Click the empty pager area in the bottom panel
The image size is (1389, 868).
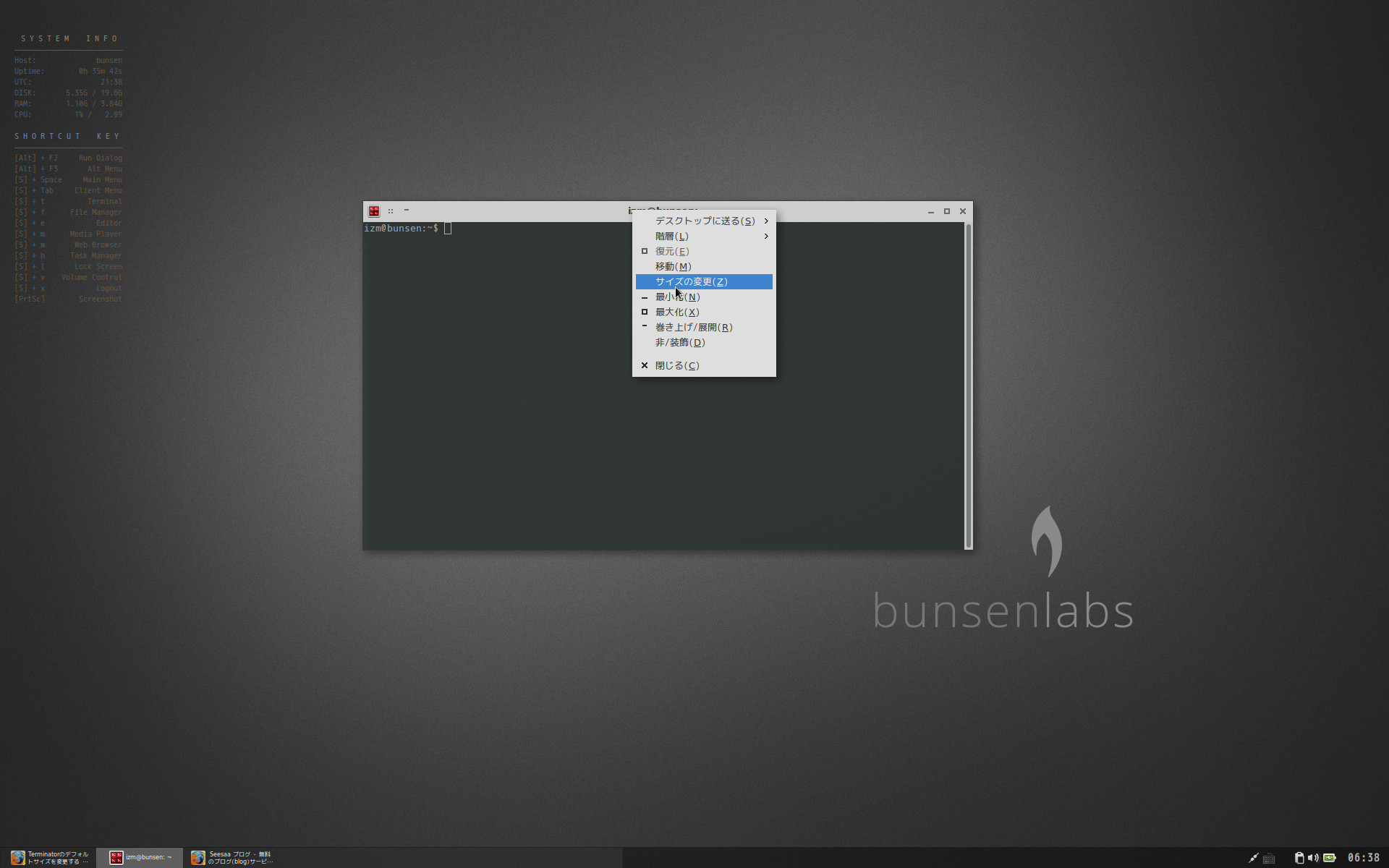coord(933,858)
